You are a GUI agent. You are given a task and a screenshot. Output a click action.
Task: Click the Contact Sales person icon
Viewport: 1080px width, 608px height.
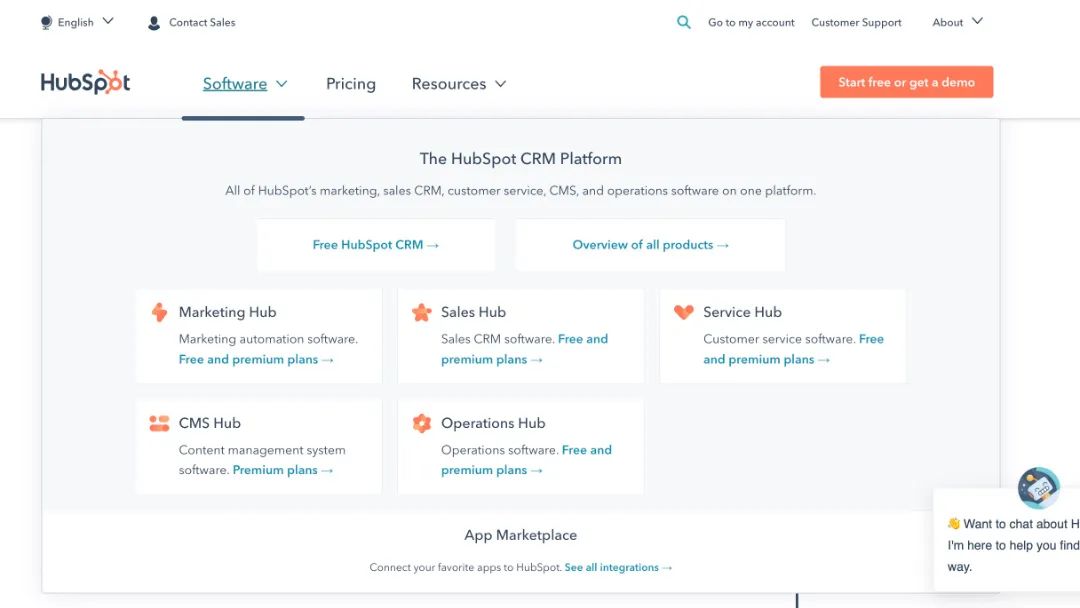pyautogui.click(x=154, y=23)
